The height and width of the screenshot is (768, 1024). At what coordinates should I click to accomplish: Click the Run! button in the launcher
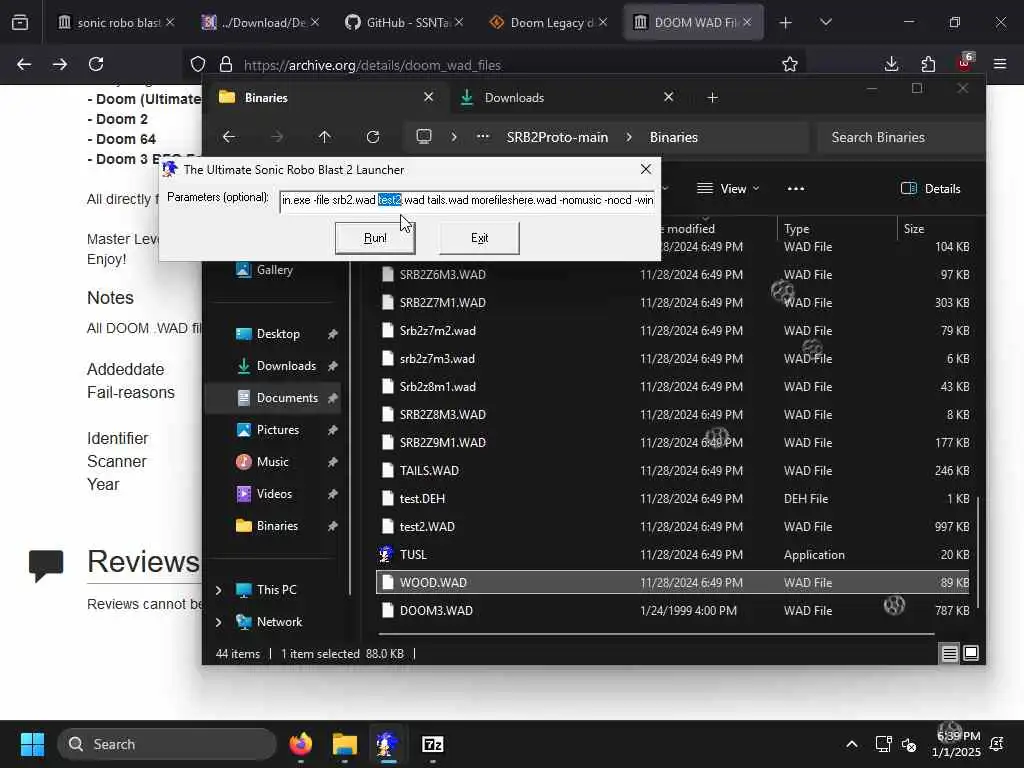point(375,238)
